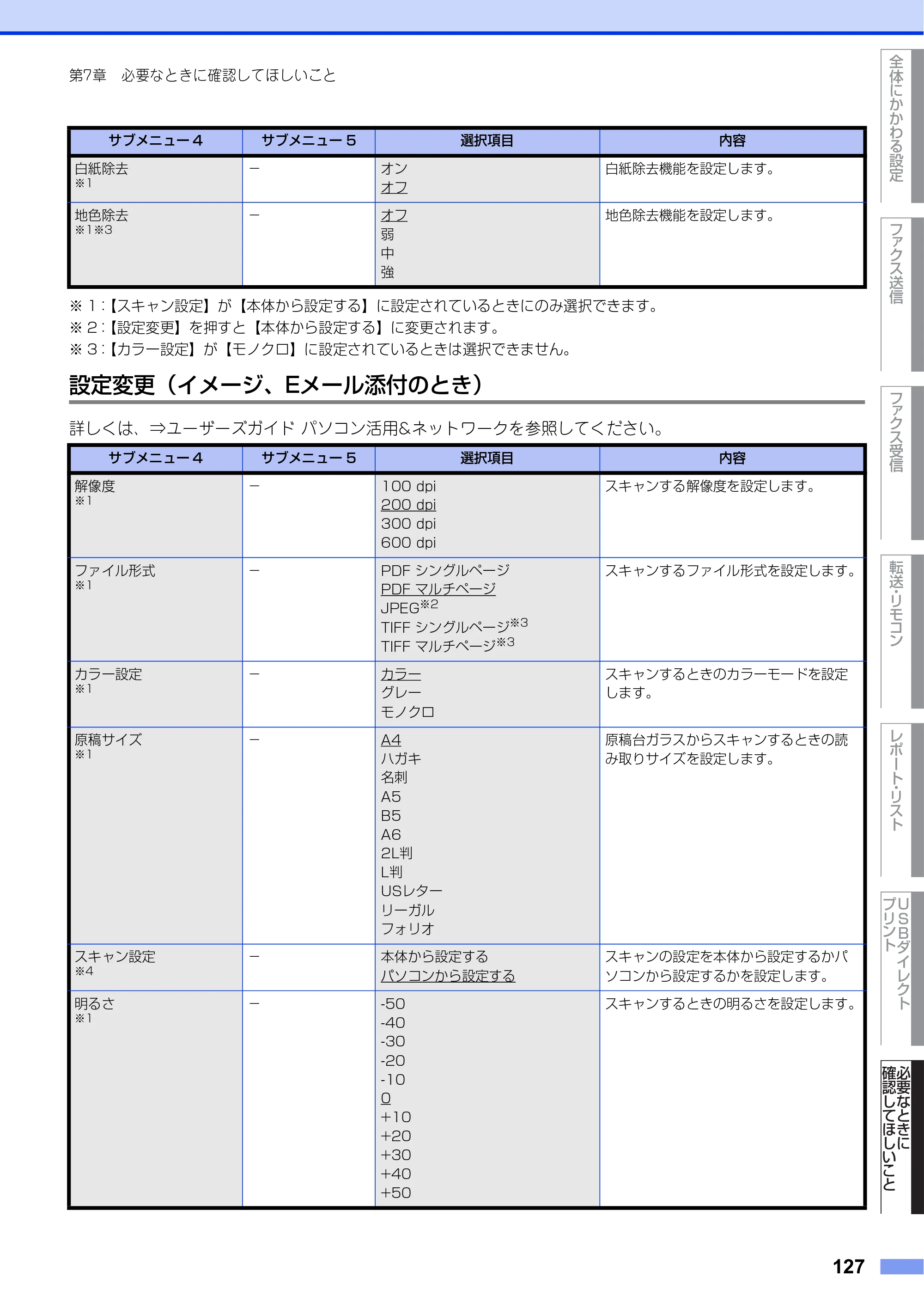The image size is (924, 1308).
Task: Click the -50 brightness value
Action: point(393,1004)
